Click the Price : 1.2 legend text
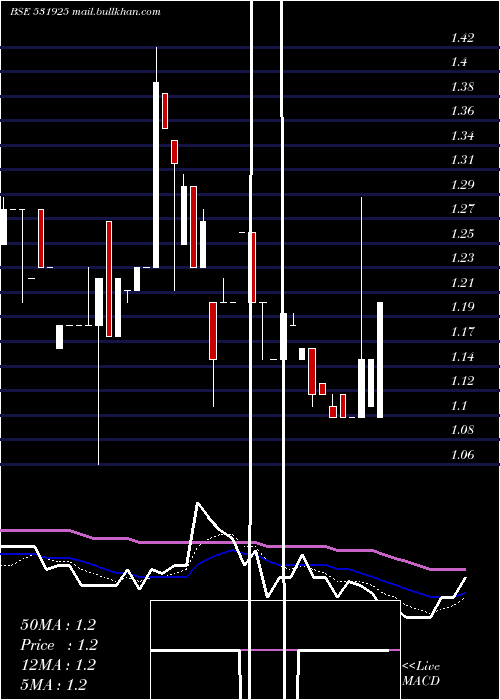The height and width of the screenshot is (700, 500). click(59, 645)
